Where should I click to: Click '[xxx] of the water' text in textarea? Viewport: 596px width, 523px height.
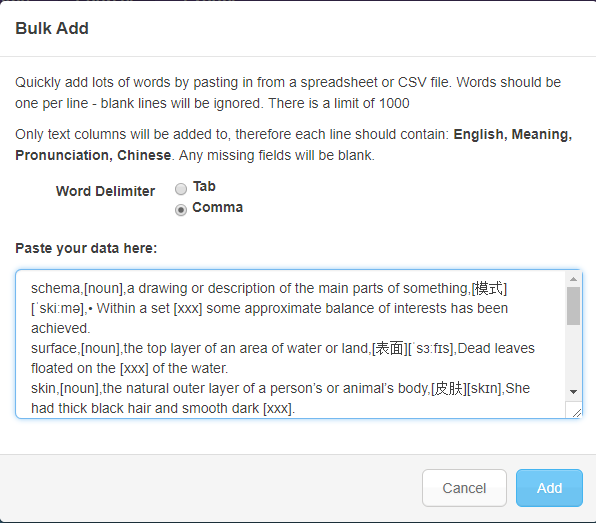pos(174,368)
